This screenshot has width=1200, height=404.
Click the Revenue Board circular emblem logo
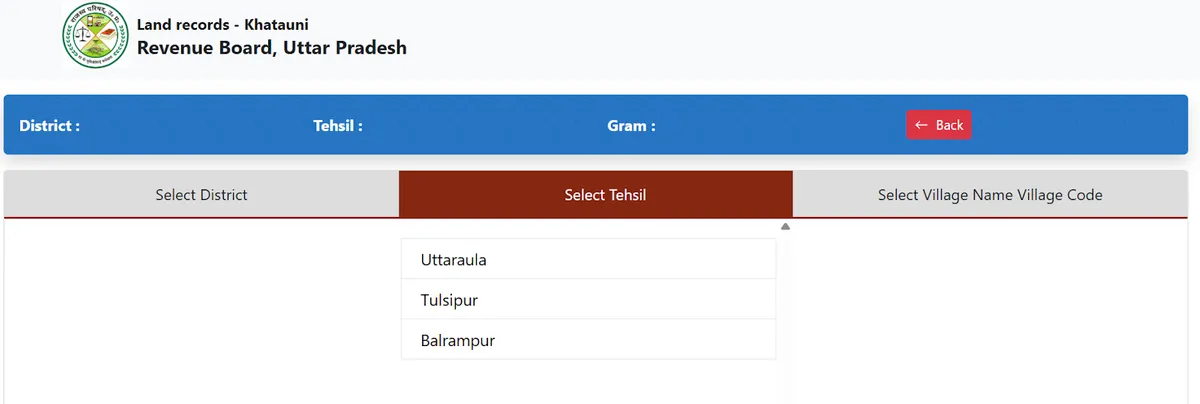pyautogui.click(x=95, y=36)
